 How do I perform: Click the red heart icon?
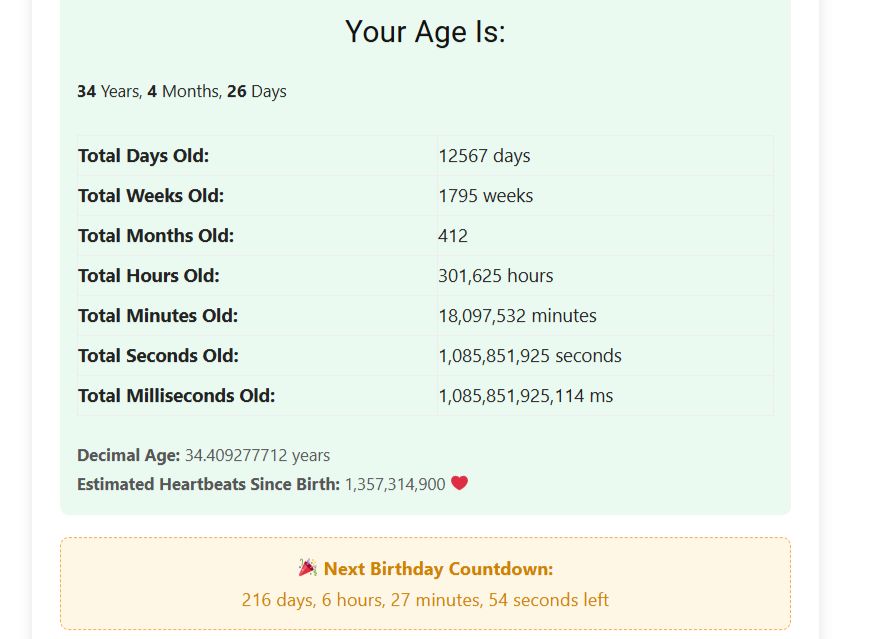click(x=459, y=484)
